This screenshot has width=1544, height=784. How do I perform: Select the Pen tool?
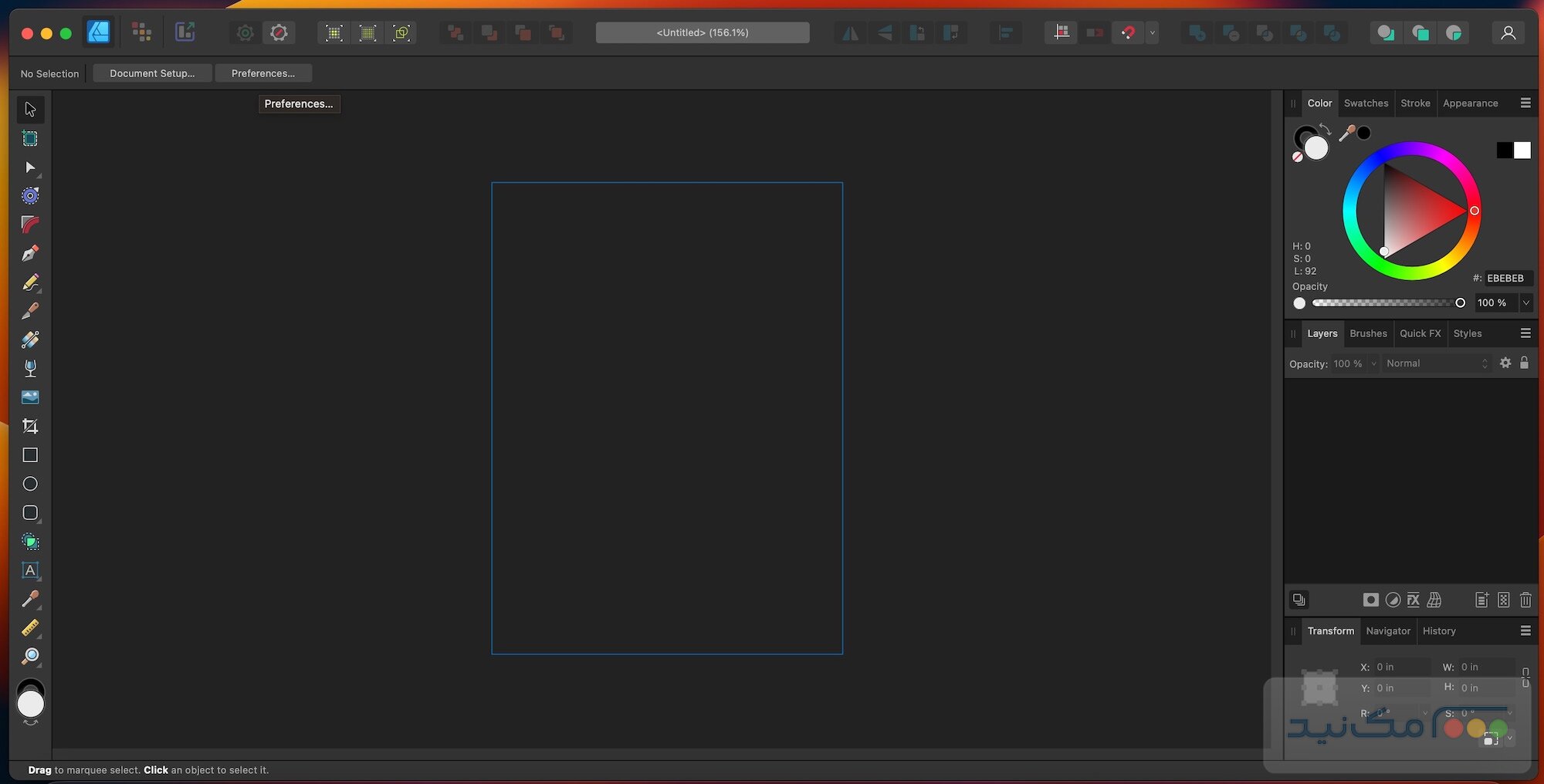click(x=30, y=253)
